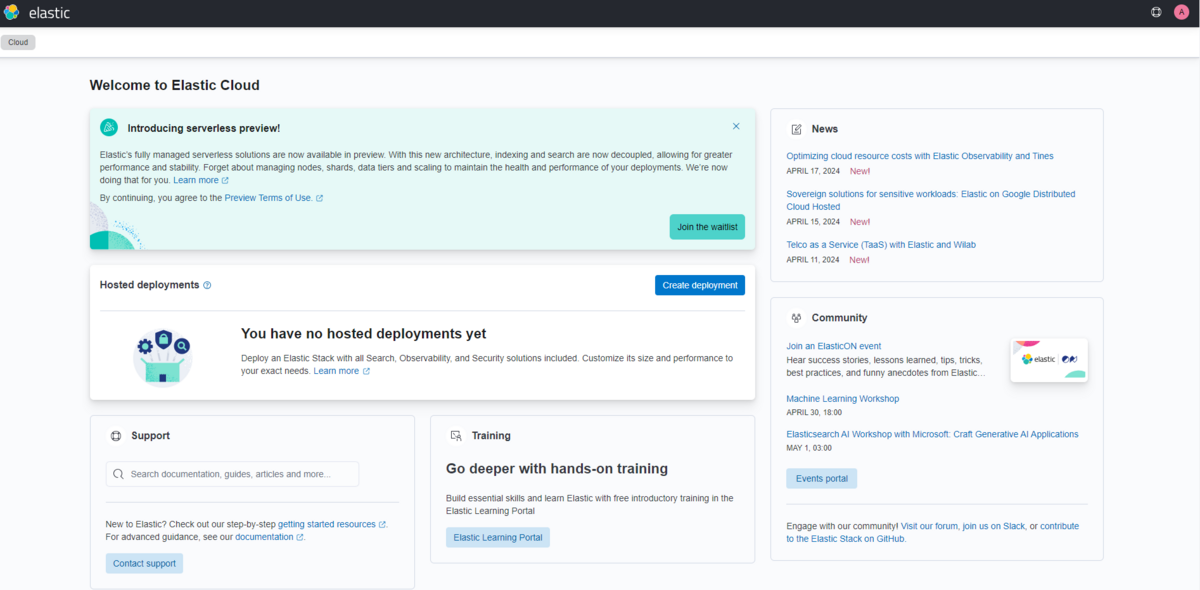1200x590 pixels.
Task: Click the APRIL 30, 18:00 event time
Action: click(x=814, y=412)
